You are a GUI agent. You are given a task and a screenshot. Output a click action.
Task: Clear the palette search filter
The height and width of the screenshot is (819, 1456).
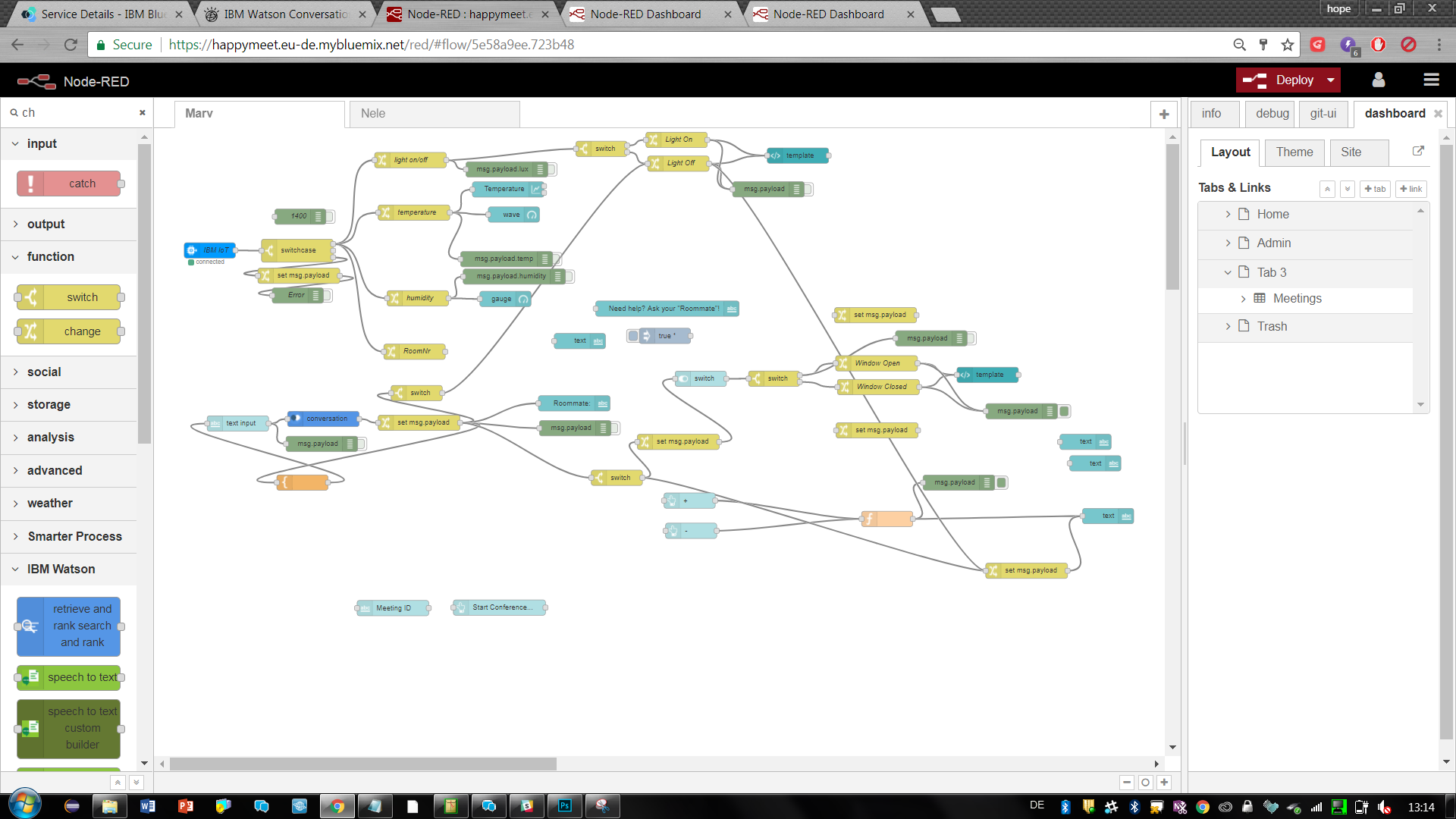pos(142,112)
